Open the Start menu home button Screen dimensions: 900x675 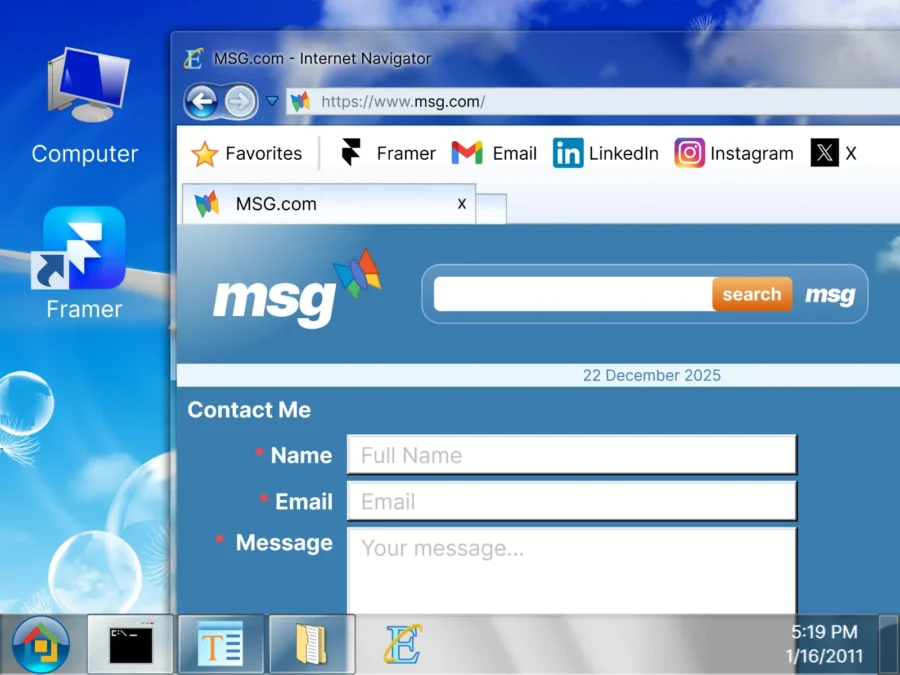pyautogui.click(x=41, y=645)
